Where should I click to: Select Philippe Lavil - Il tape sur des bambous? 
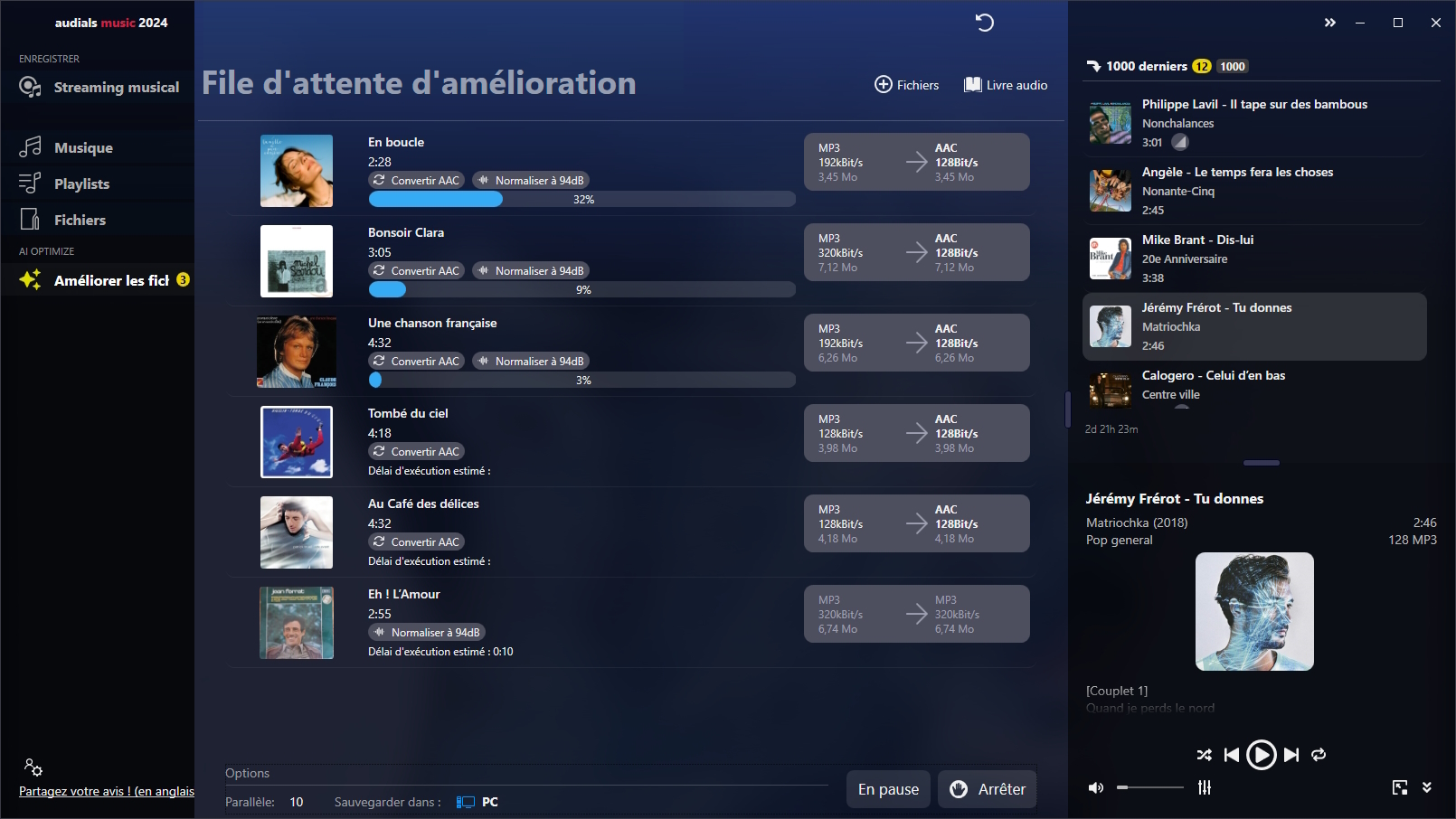click(x=1254, y=123)
